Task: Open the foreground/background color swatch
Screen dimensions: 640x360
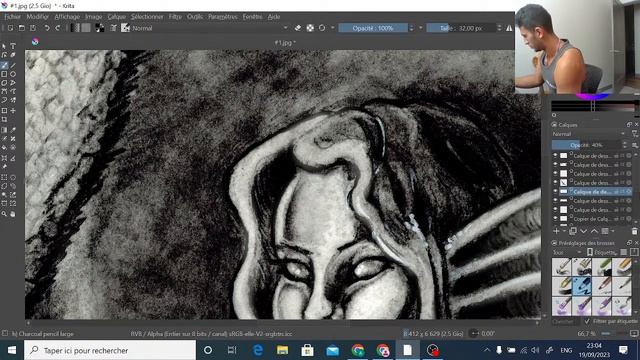Action: [99, 28]
